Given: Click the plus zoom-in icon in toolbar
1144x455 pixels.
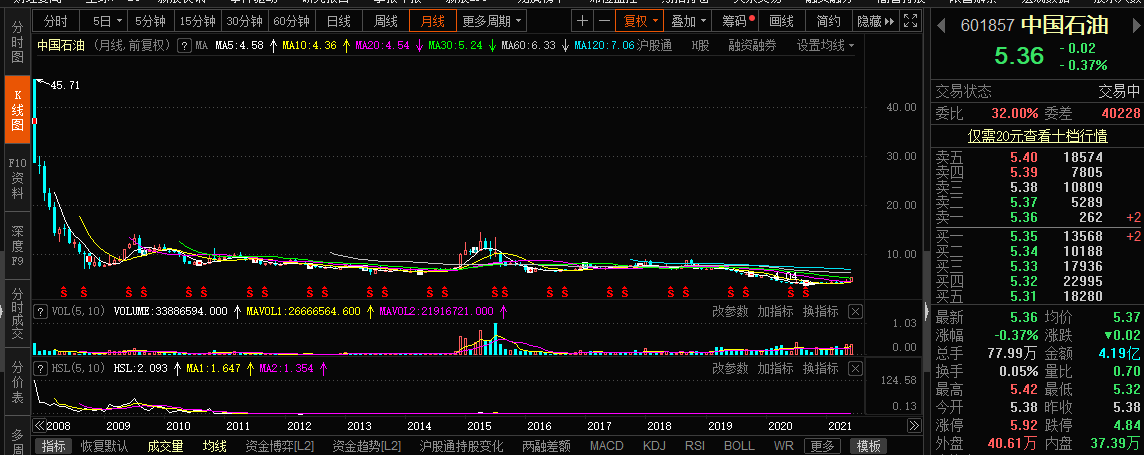Looking at the screenshot, I should (x=583, y=20).
